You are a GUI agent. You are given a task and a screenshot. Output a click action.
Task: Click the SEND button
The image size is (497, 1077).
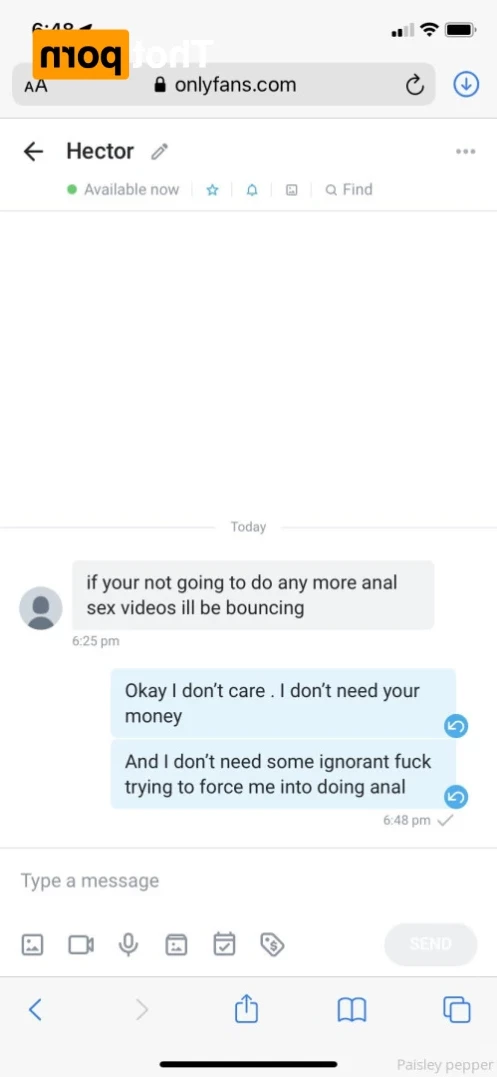[x=430, y=944]
